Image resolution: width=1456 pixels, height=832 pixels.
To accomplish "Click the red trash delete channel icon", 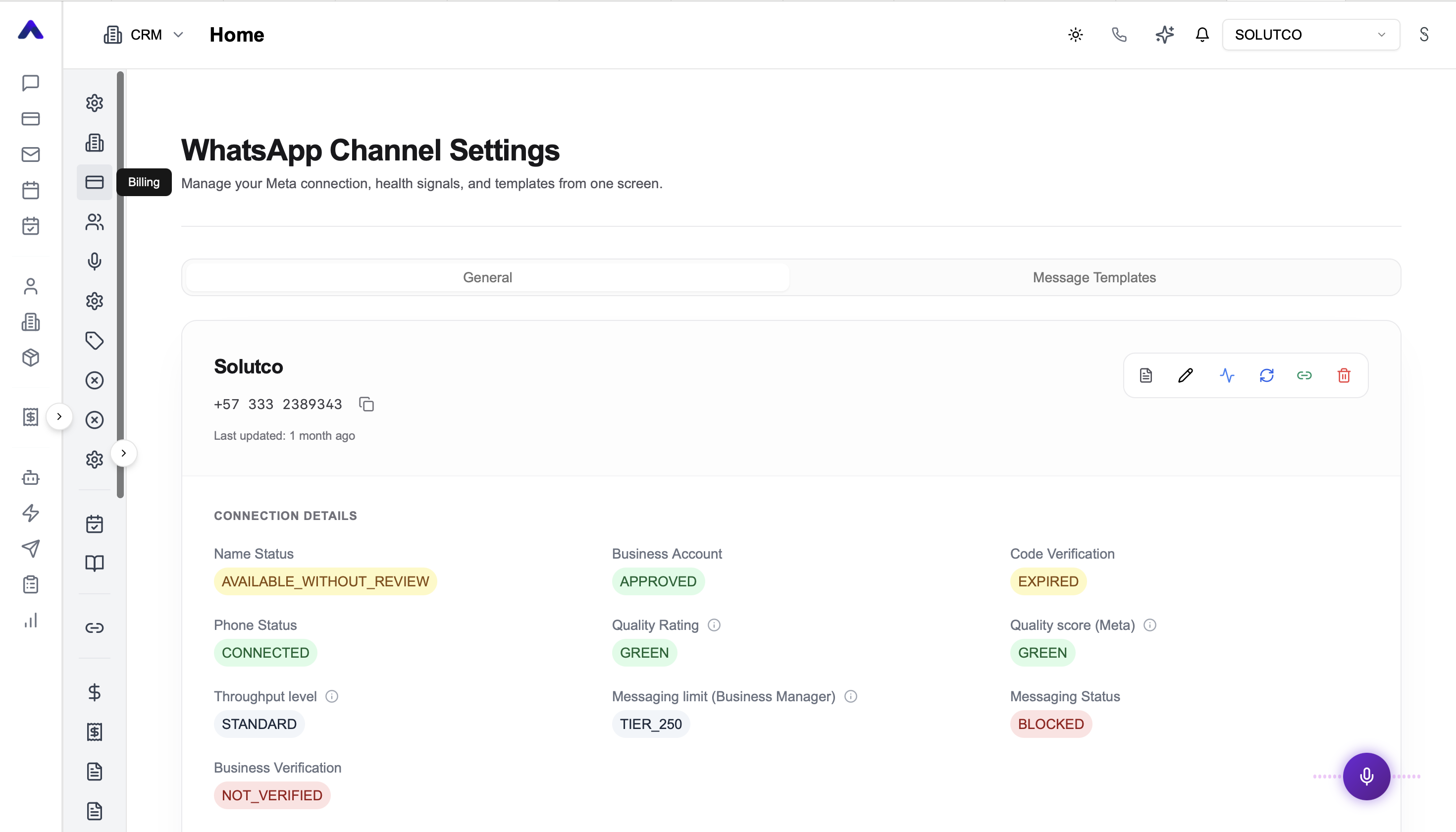I will (1344, 375).
